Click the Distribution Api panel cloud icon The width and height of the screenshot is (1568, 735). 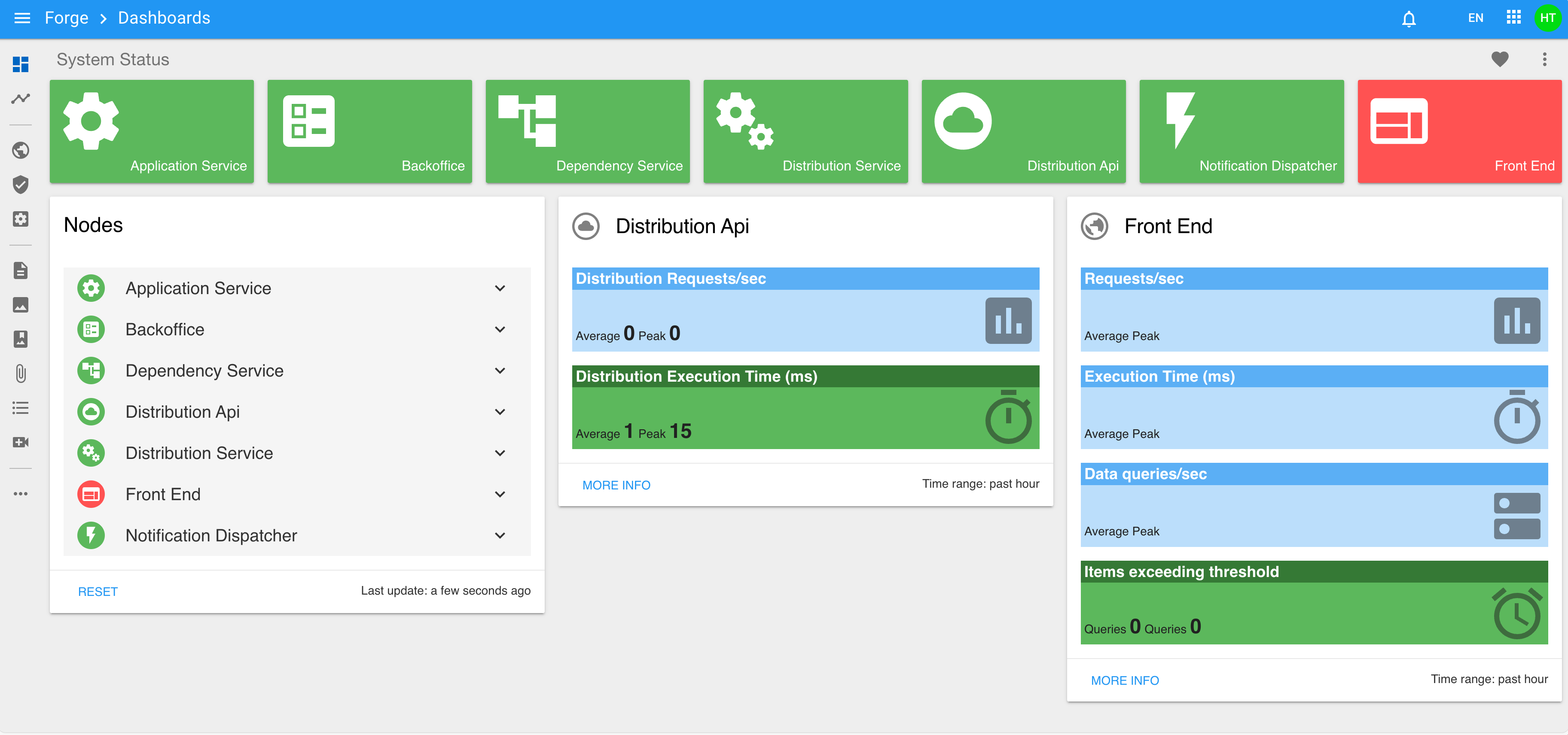586,226
